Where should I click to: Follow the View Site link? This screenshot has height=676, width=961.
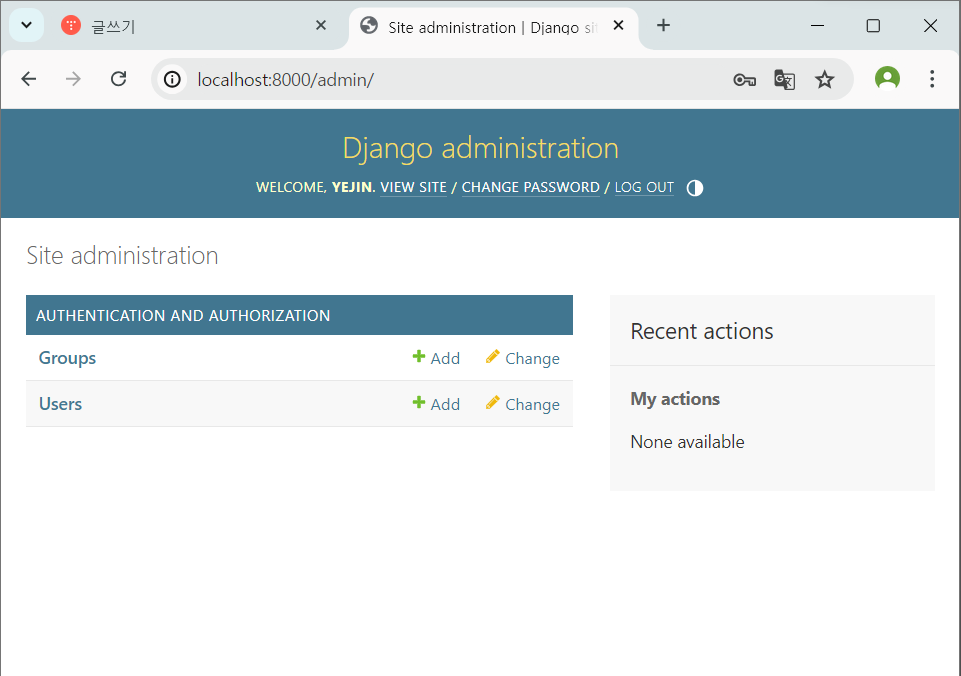(x=413, y=188)
